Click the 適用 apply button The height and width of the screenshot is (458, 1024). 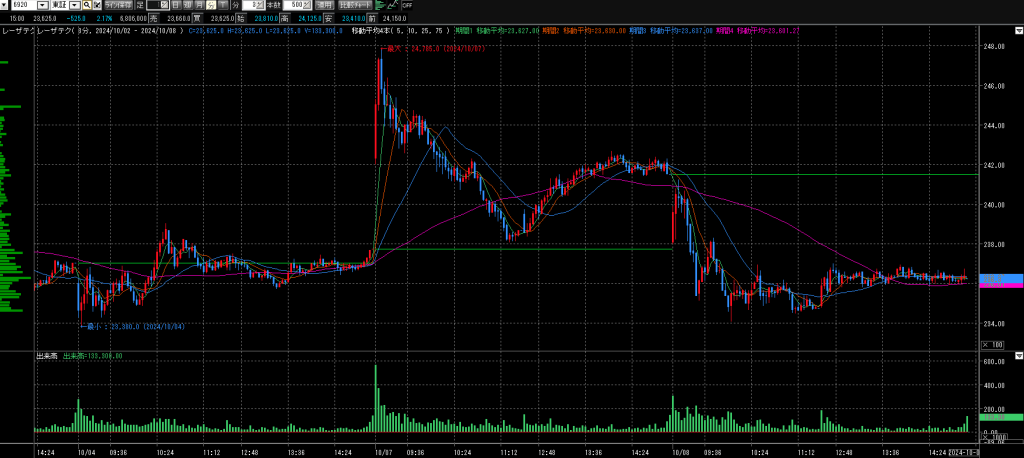(x=324, y=5)
